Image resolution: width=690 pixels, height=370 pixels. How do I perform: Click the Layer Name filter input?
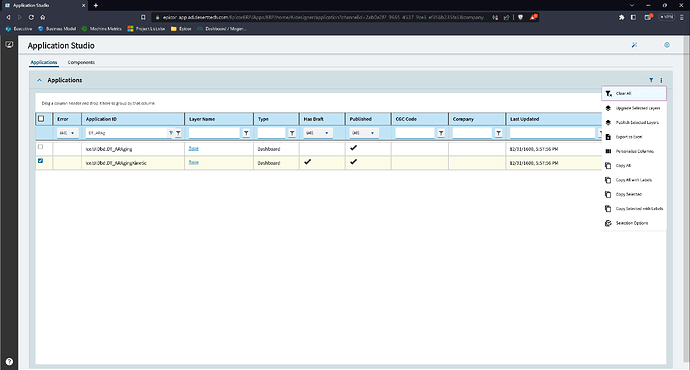pos(214,133)
